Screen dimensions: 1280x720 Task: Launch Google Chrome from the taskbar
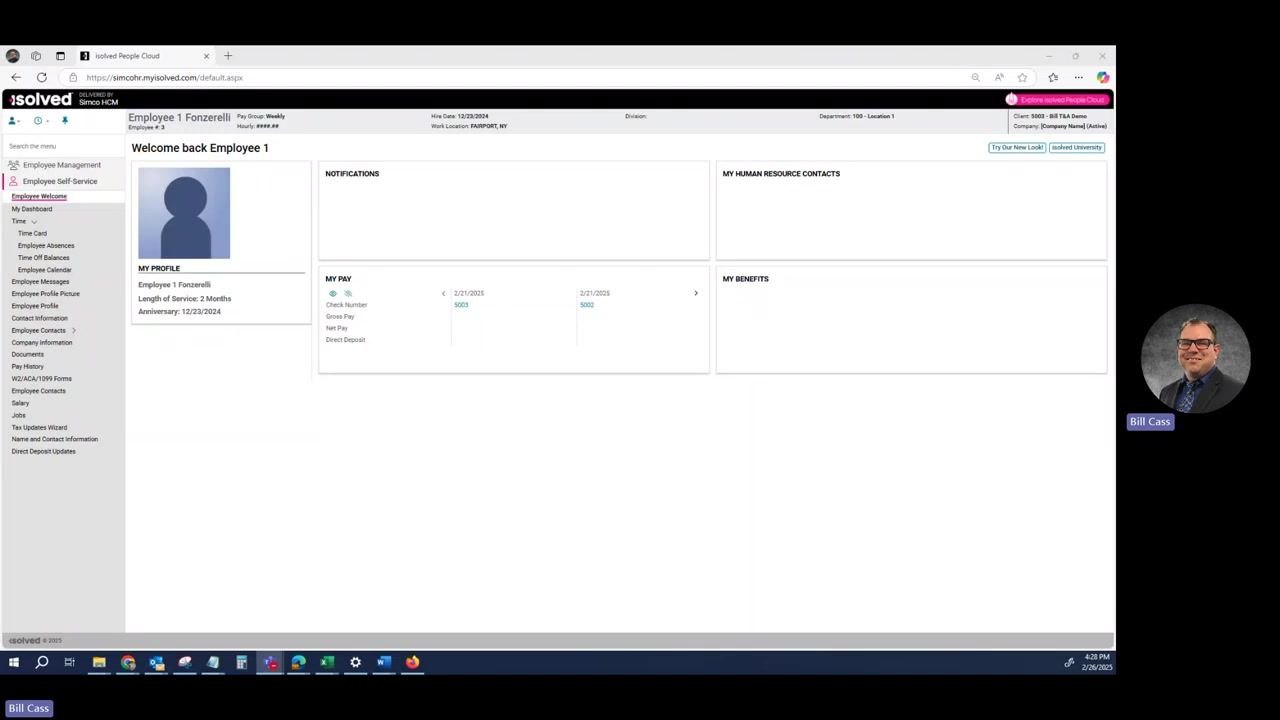click(x=128, y=662)
